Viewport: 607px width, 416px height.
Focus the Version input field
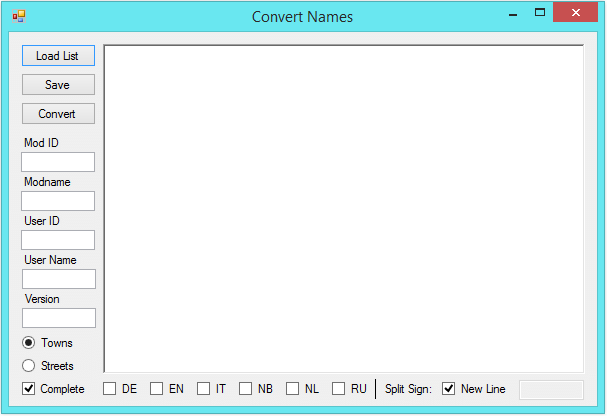click(x=59, y=318)
